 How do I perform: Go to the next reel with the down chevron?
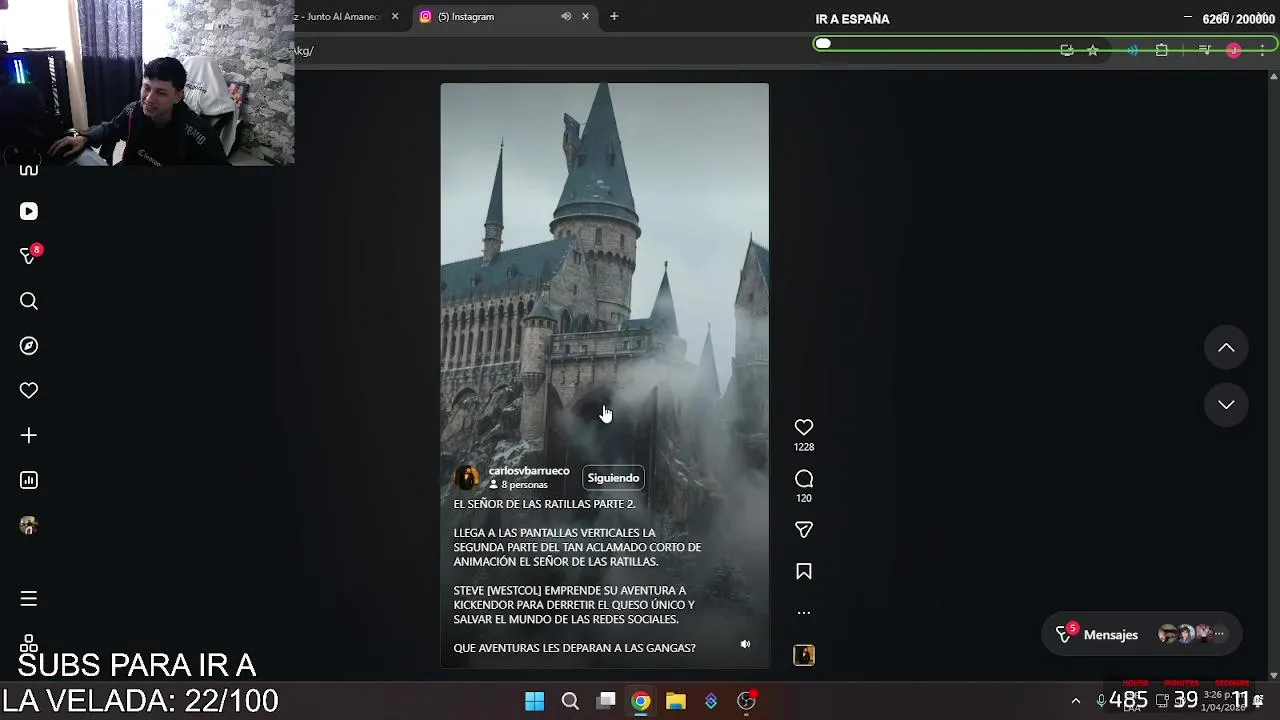click(1226, 404)
